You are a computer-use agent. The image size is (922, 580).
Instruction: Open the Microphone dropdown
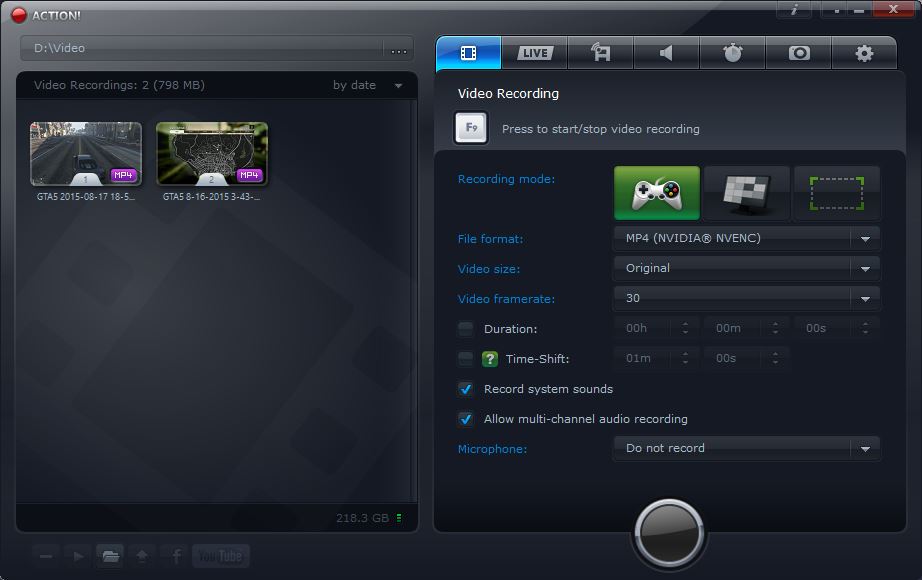[x=747, y=448]
